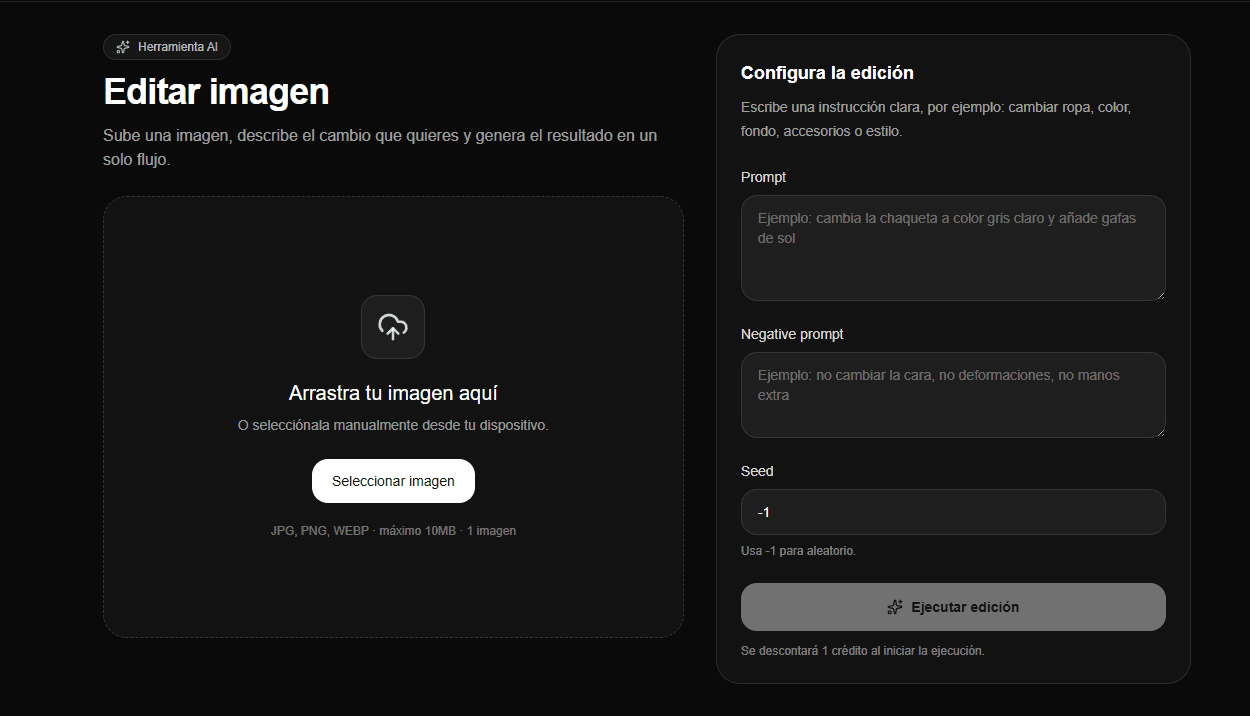Click the "Arrastra tu imagen aquí" text
Viewport: 1250px width, 716px height.
point(393,393)
